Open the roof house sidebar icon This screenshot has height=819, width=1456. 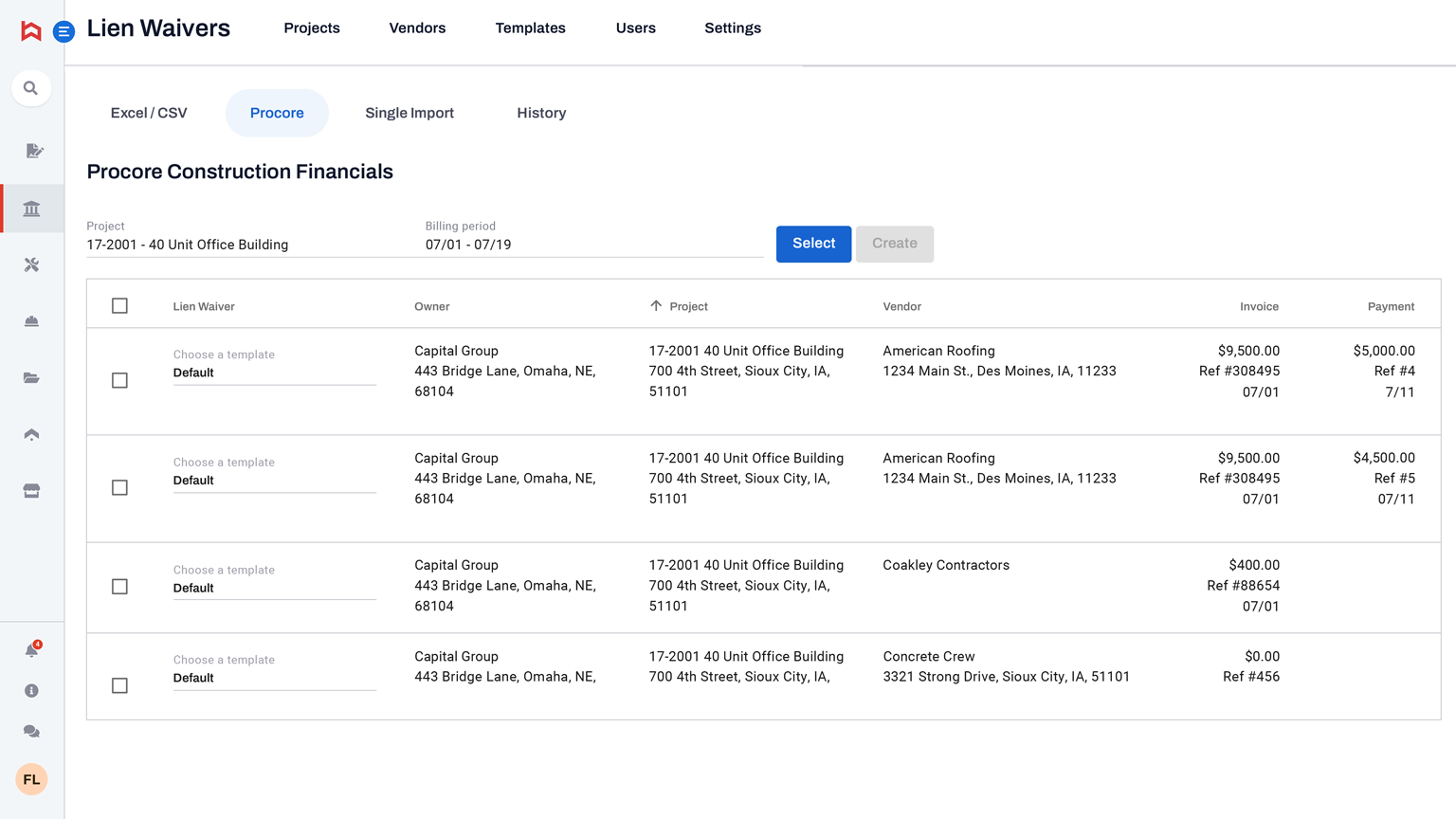[31, 434]
